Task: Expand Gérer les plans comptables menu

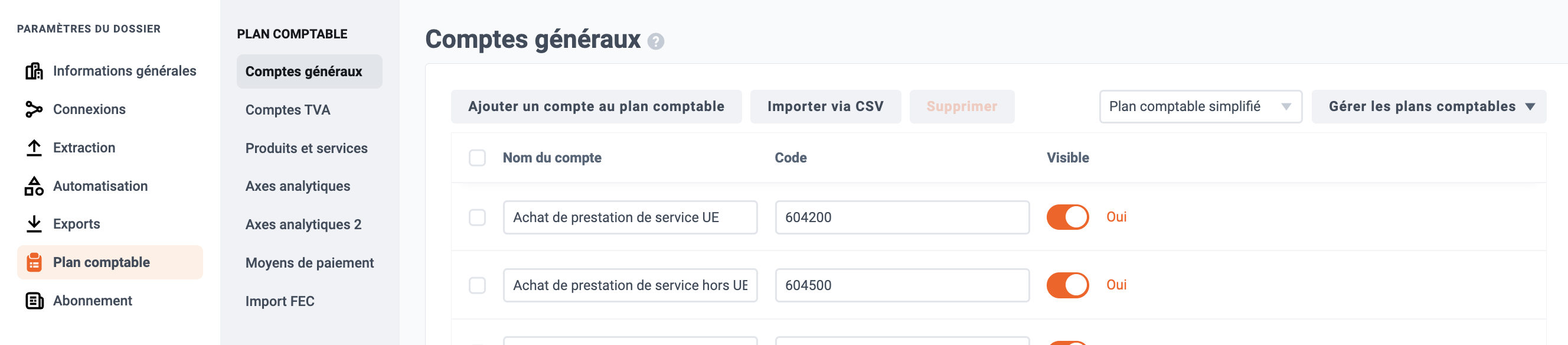Action: coord(1429,107)
